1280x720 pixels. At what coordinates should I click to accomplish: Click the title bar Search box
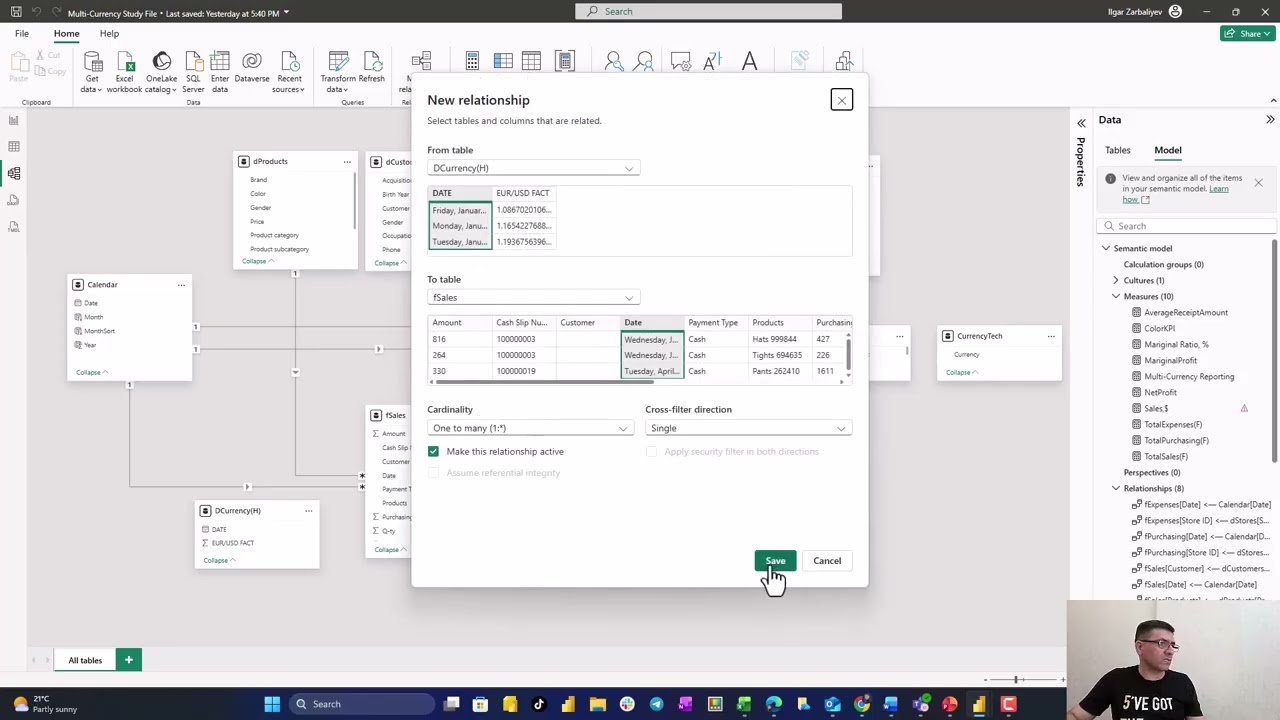click(x=708, y=11)
